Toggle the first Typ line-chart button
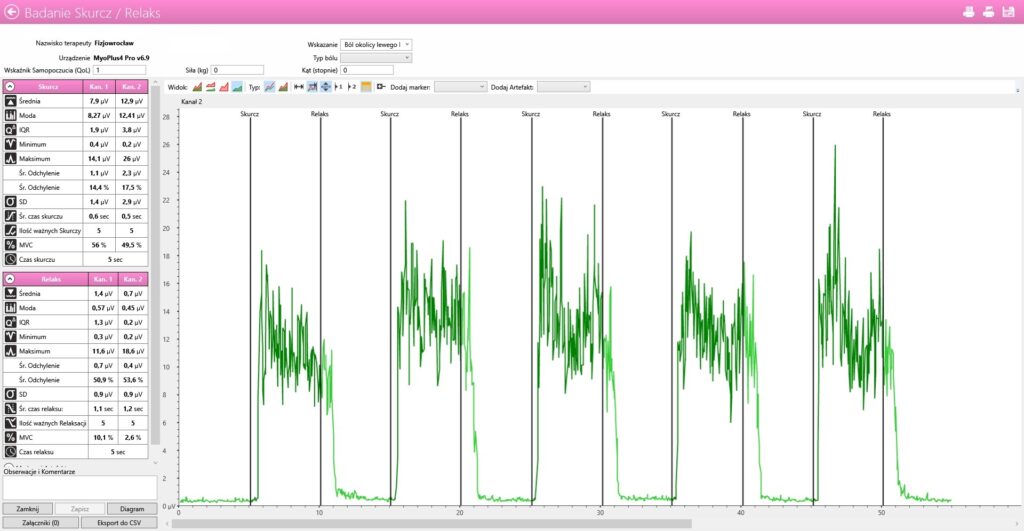The height and width of the screenshot is (531, 1024). coord(270,87)
